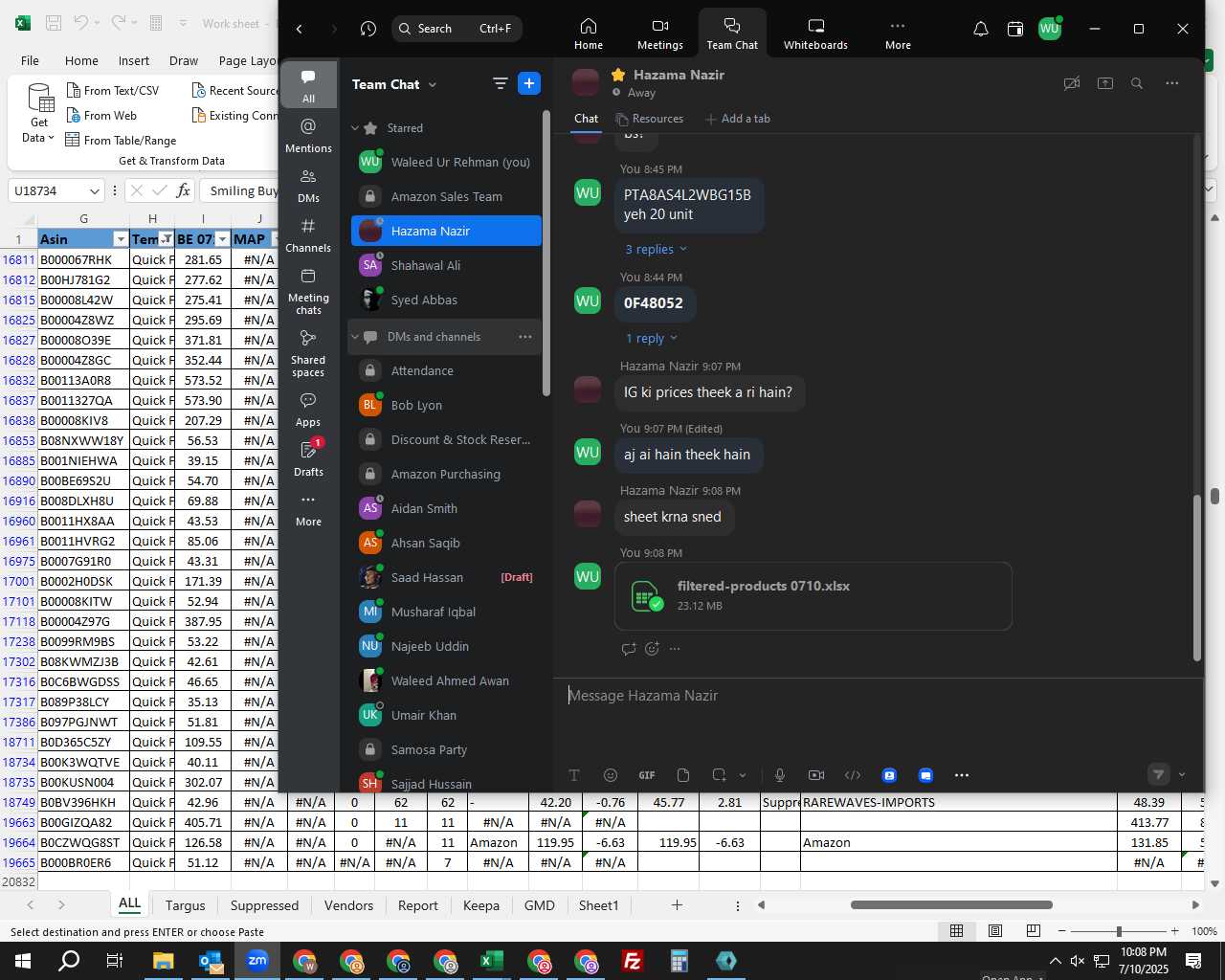Open the Excel File menu
The image size is (1225, 980).
[x=31, y=60]
